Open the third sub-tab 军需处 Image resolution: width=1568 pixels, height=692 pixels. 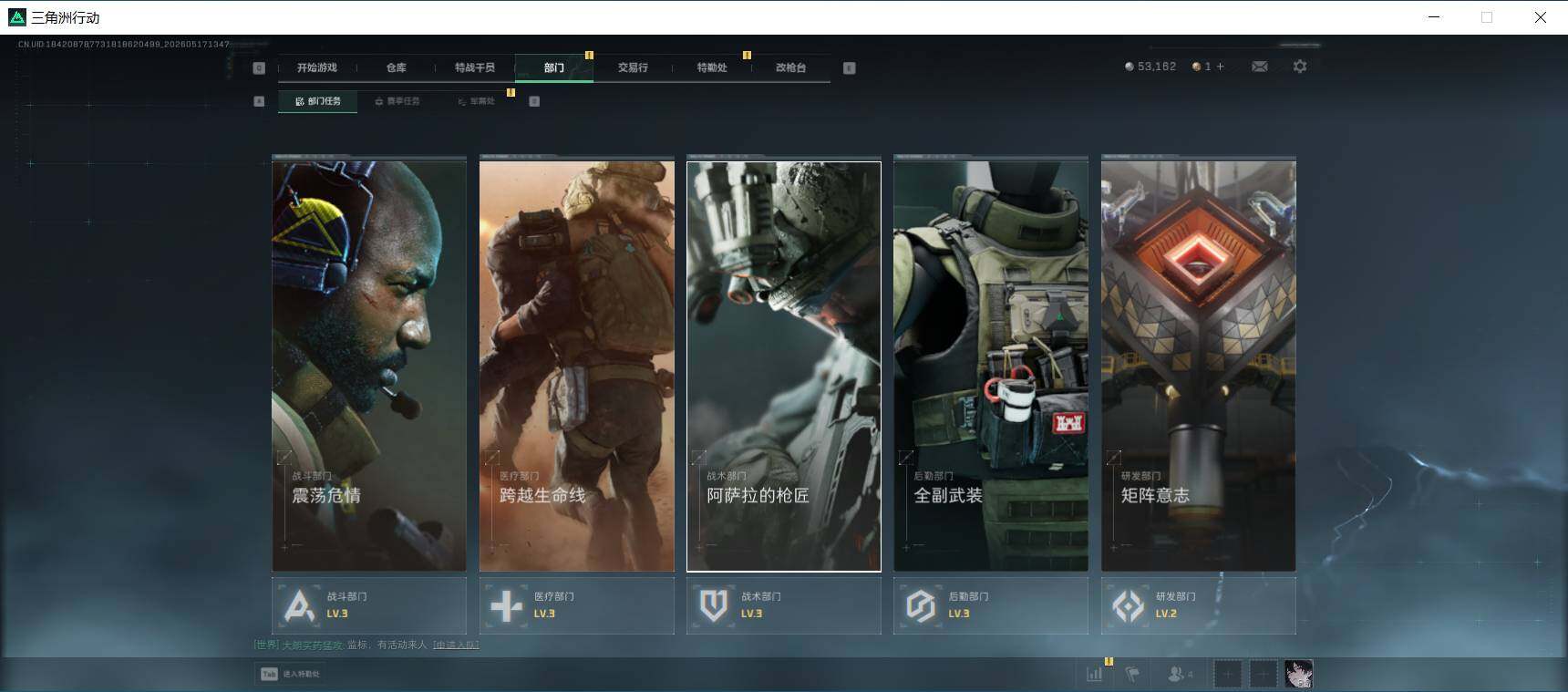476,101
